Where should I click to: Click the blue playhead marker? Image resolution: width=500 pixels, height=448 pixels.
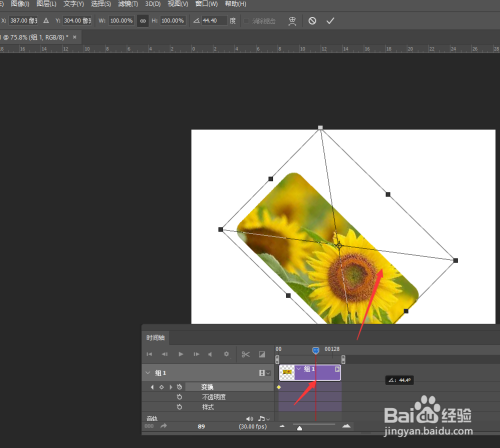pos(315,350)
